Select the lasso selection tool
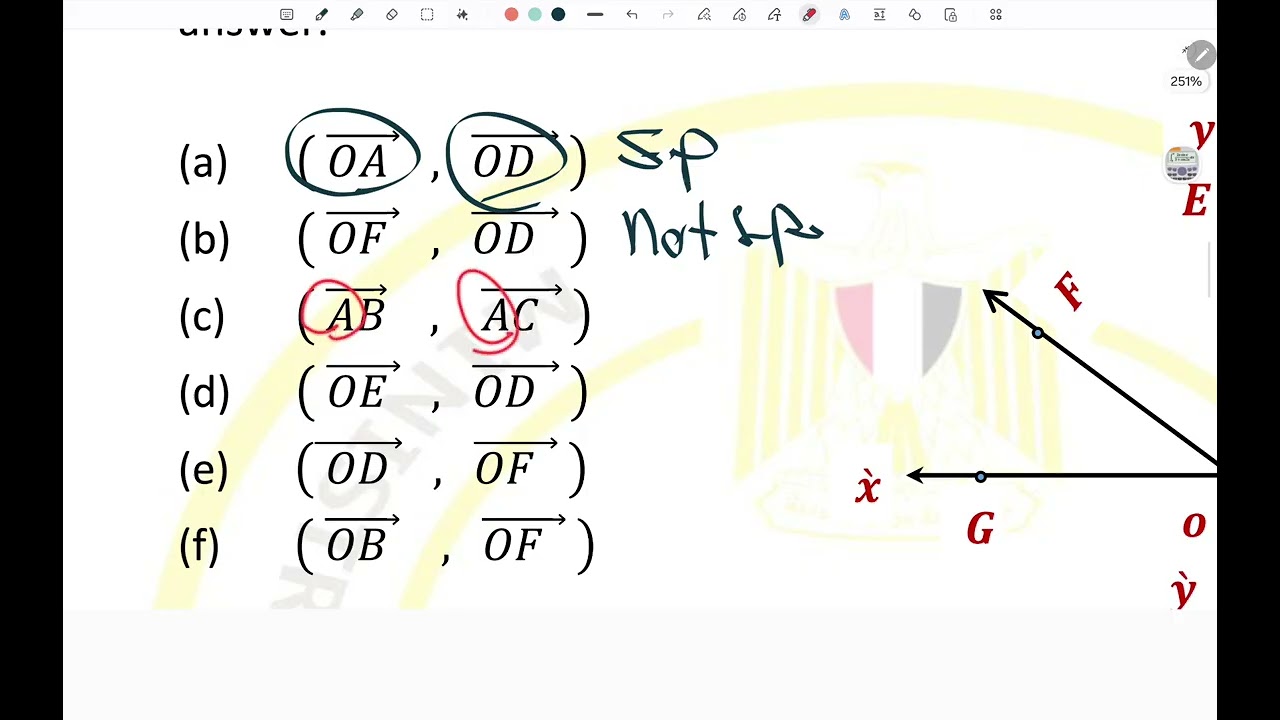1280x720 pixels. (427, 15)
